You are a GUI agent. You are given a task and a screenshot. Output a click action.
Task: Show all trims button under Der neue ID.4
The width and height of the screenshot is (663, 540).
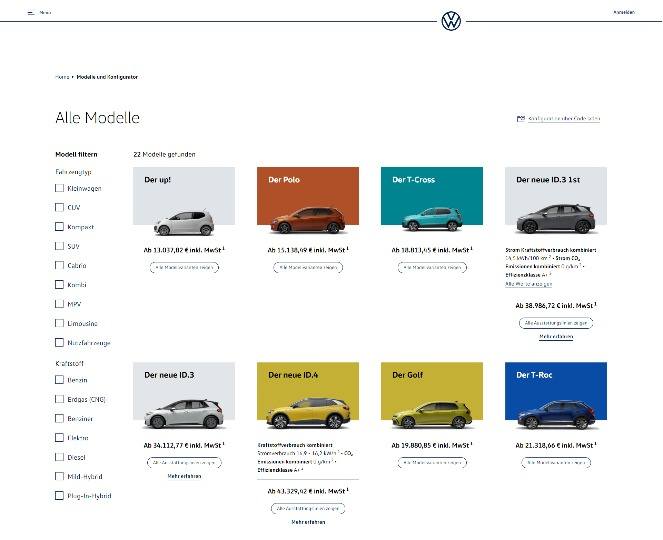[x=308, y=509]
